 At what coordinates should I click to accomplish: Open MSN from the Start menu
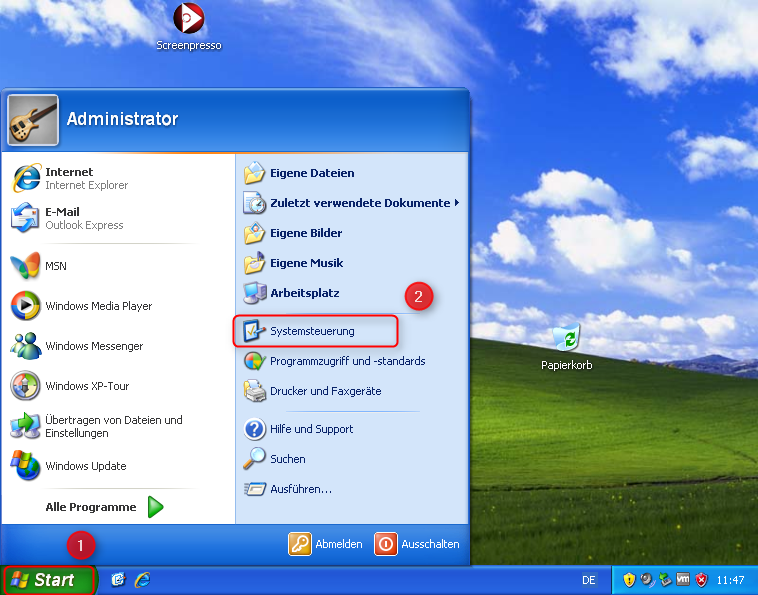pos(56,266)
